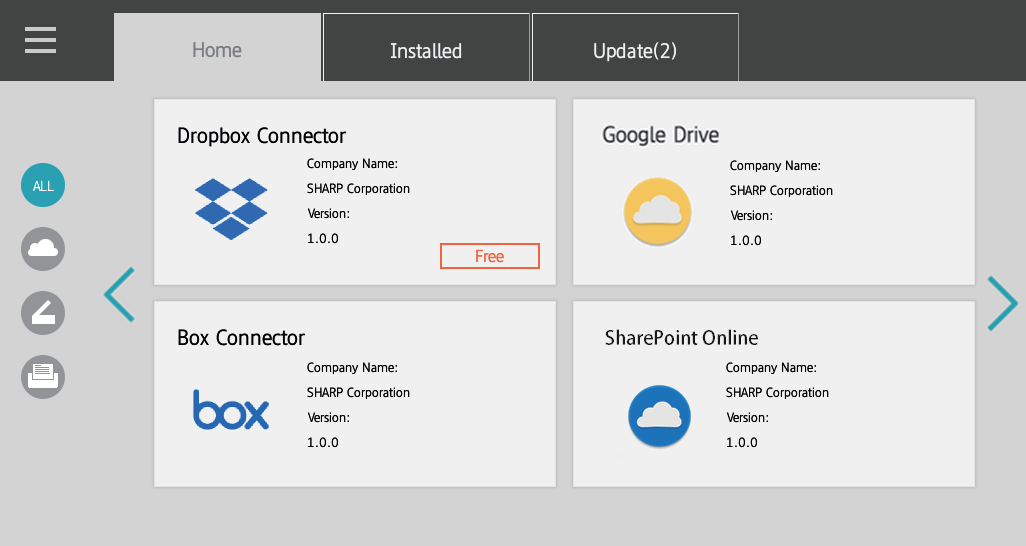Click Version label in SharePoint Online card
The width and height of the screenshot is (1026, 546).
[x=747, y=418]
